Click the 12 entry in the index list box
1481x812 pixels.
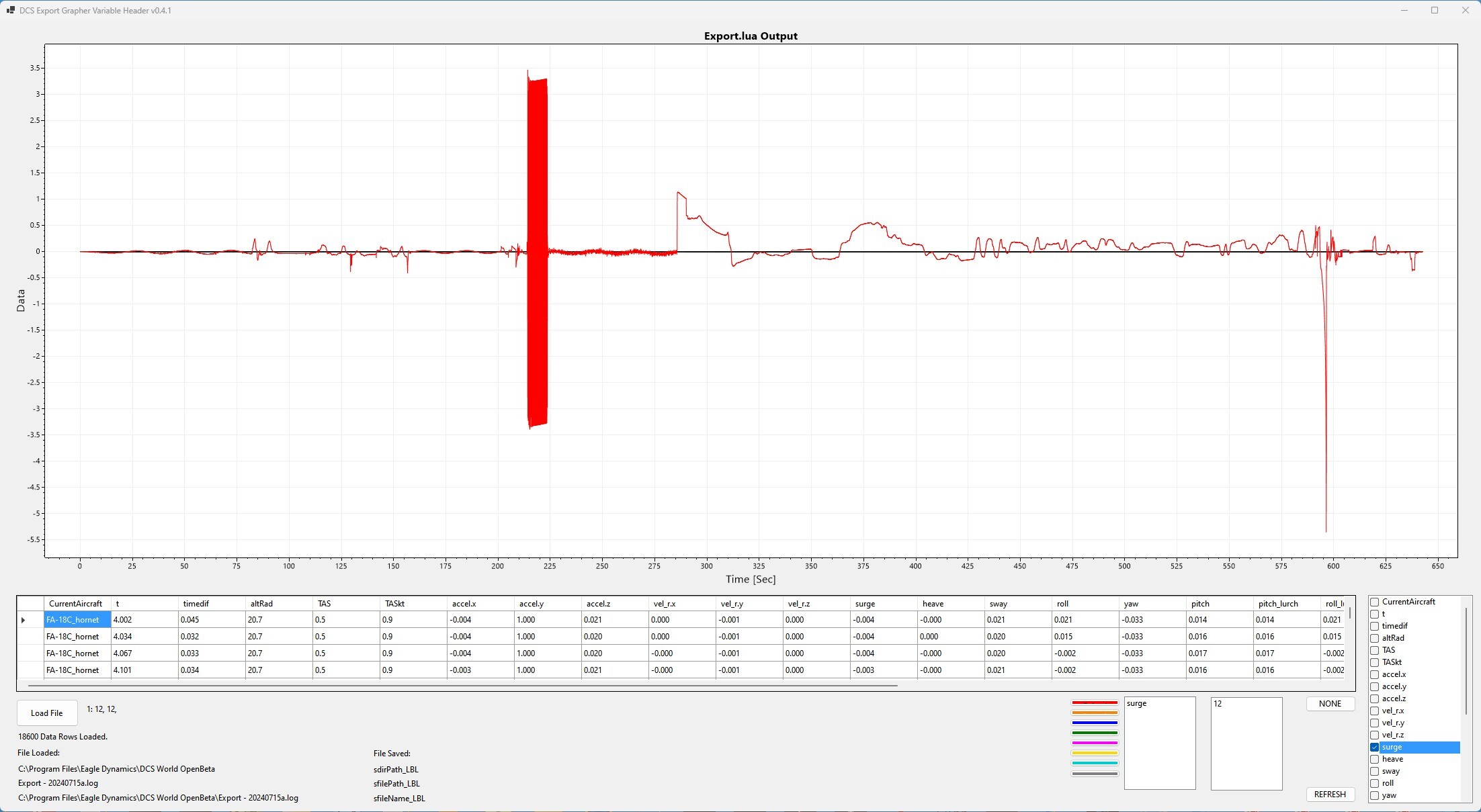[x=1218, y=704]
